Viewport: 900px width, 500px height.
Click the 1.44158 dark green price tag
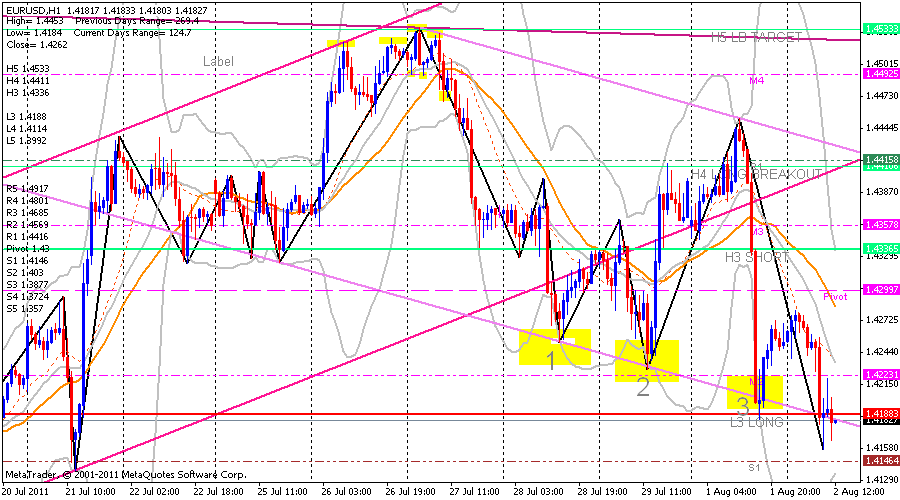pos(878,159)
